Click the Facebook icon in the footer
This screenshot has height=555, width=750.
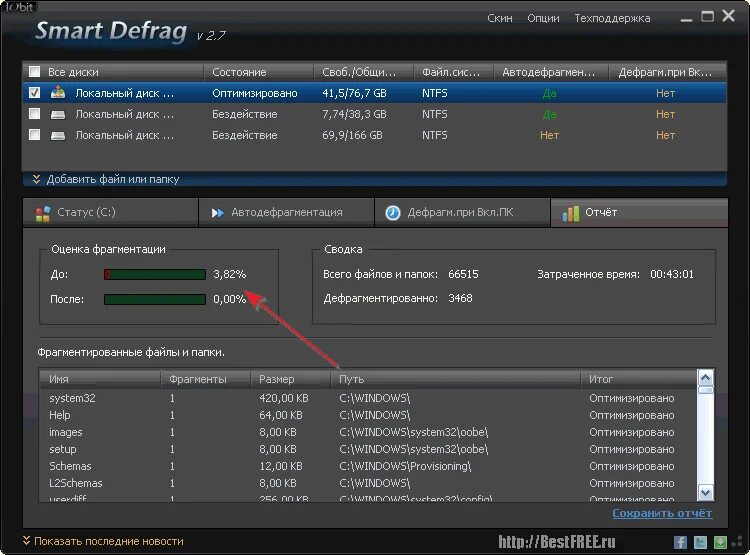pyautogui.click(x=680, y=542)
